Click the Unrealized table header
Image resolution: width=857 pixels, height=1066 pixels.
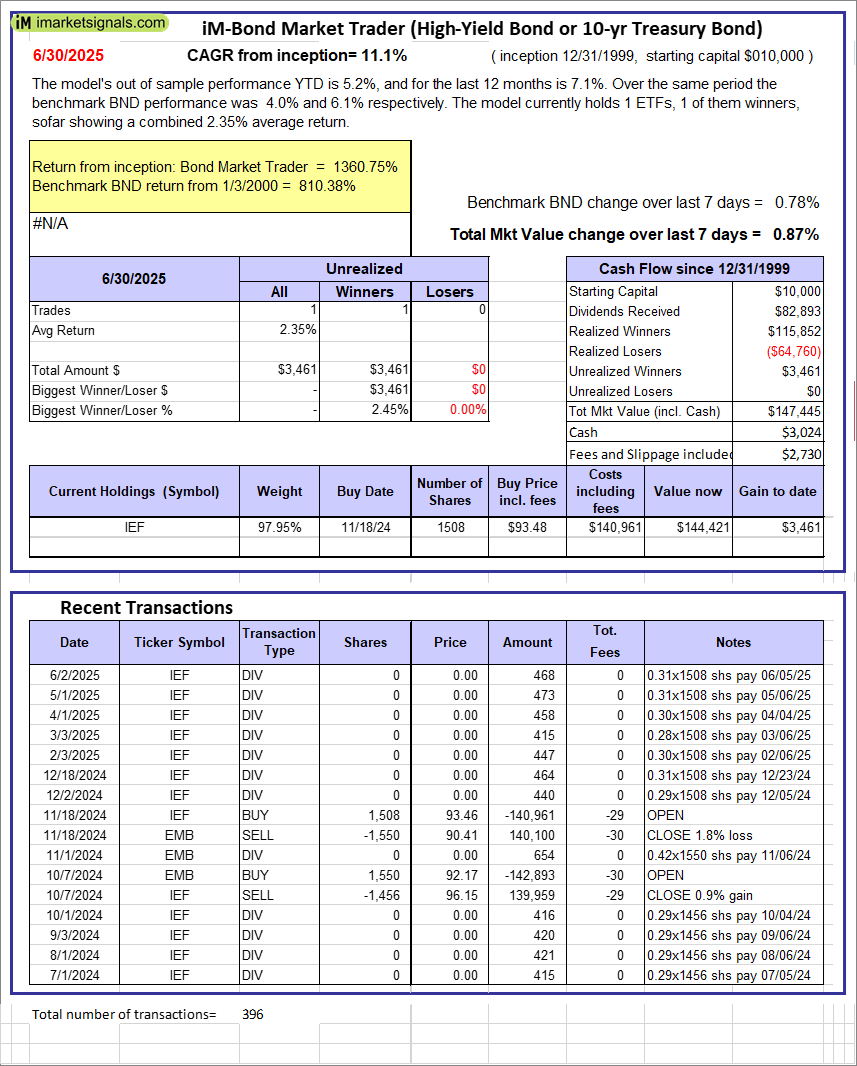[364, 269]
